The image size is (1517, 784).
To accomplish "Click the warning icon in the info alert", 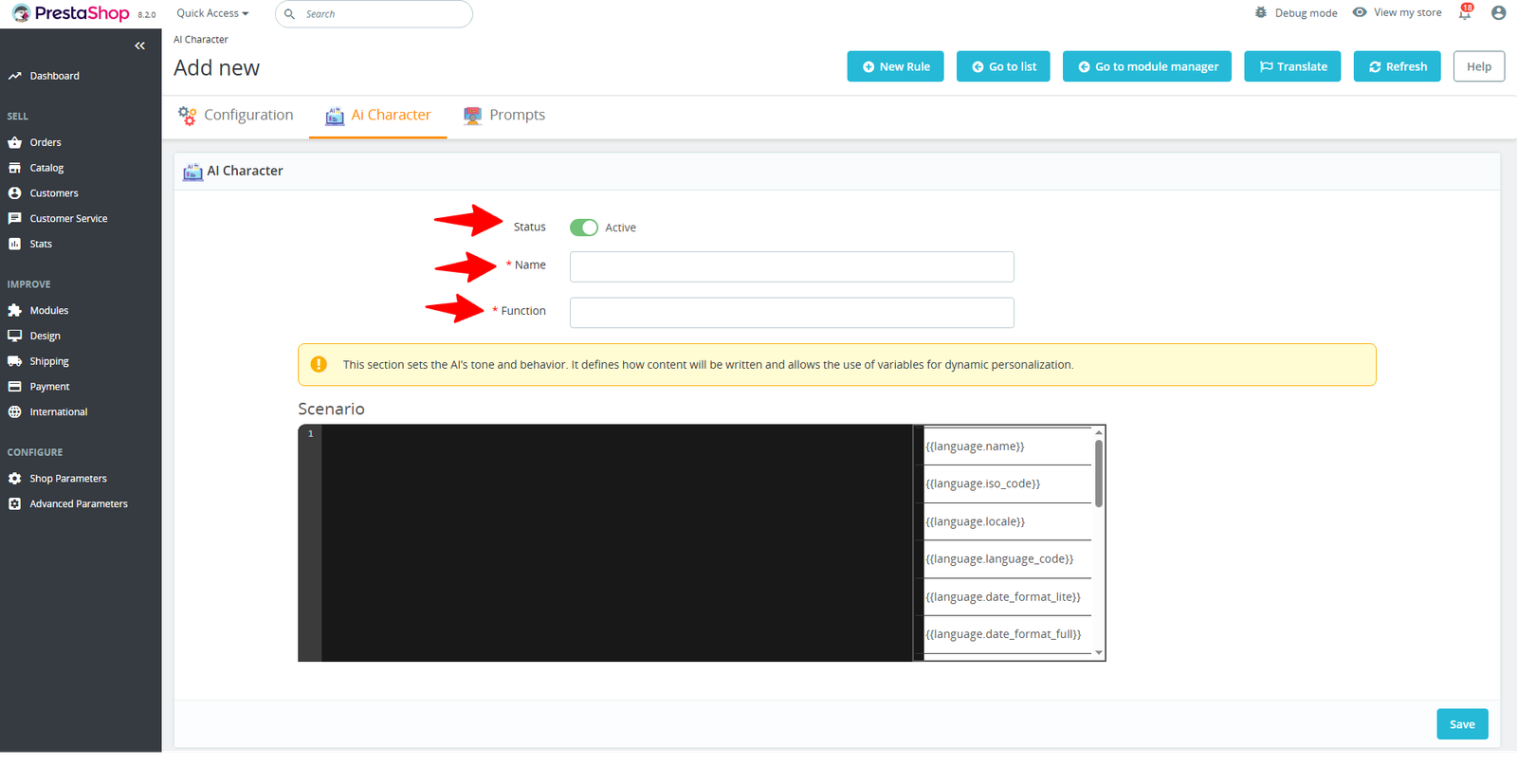I will coord(319,364).
